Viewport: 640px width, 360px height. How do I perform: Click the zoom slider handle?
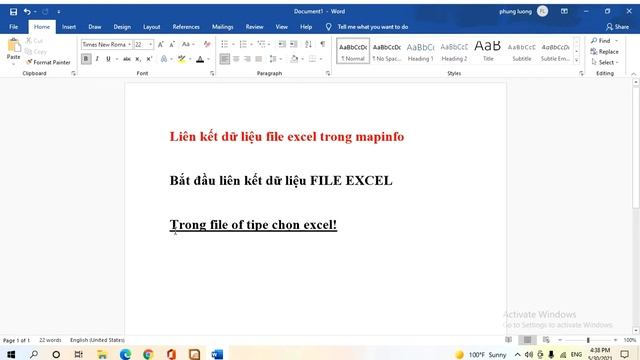coord(588,340)
